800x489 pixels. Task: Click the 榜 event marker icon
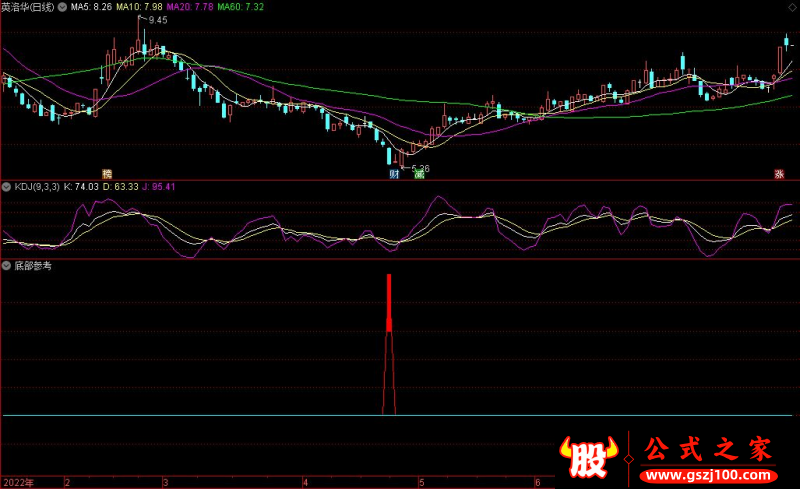[x=107, y=174]
